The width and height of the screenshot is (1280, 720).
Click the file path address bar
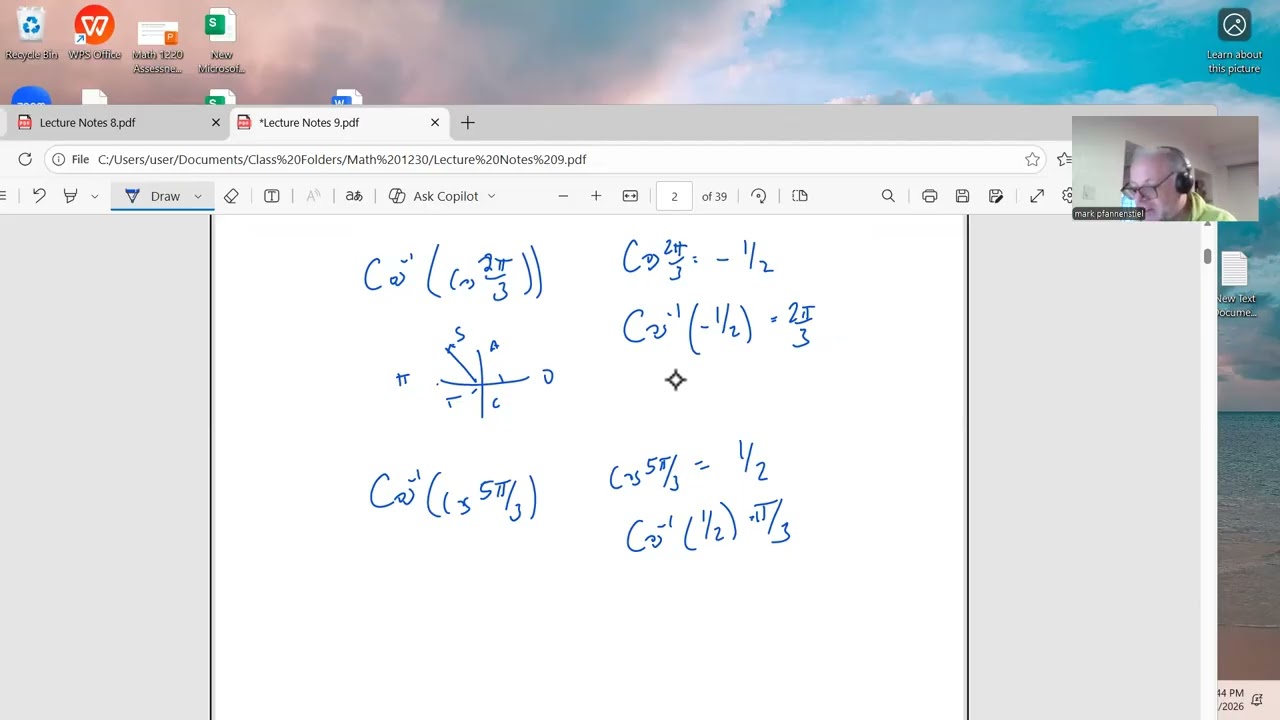(545, 159)
